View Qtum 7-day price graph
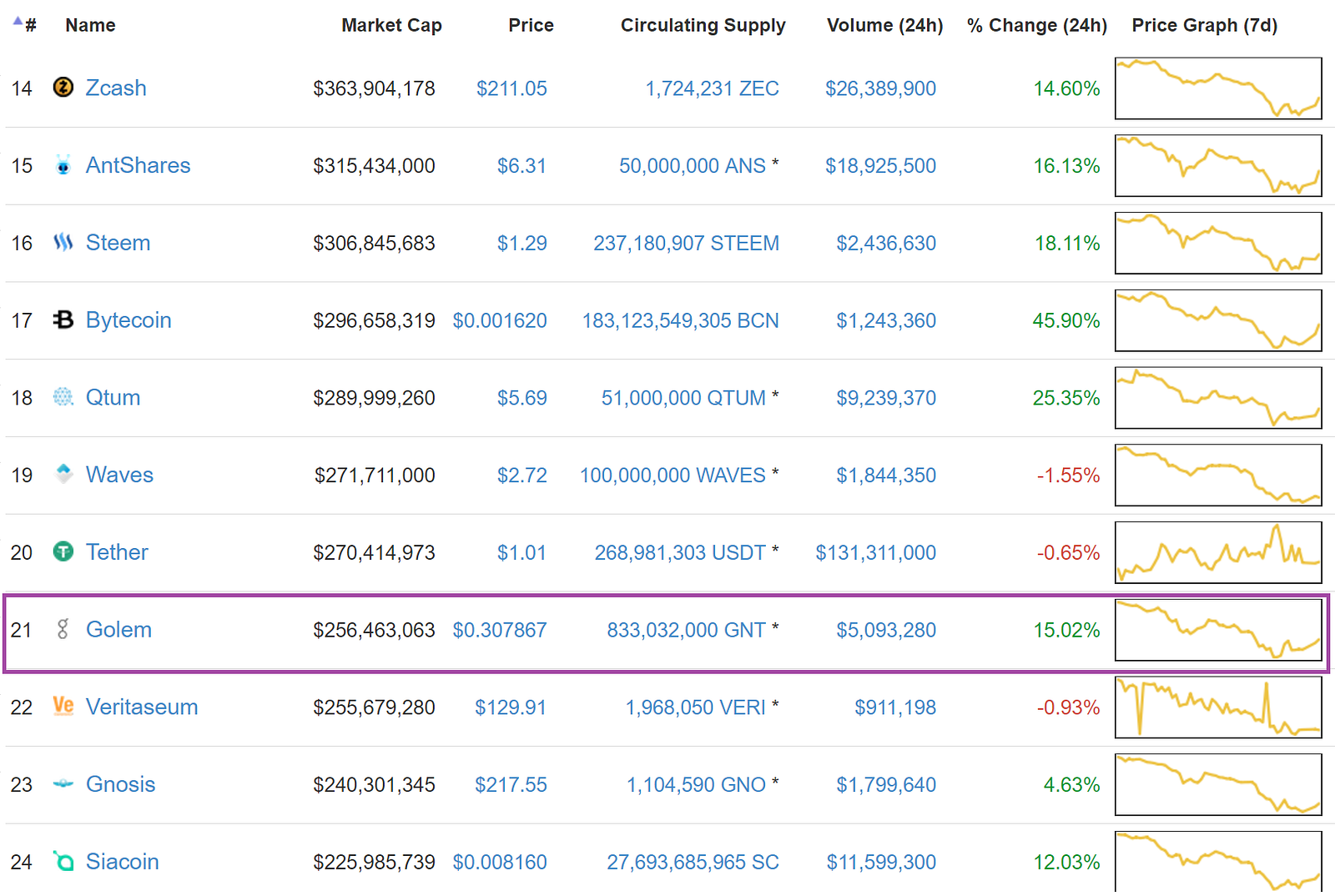Screen dimensions: 1335x896 coord(1218,398)
